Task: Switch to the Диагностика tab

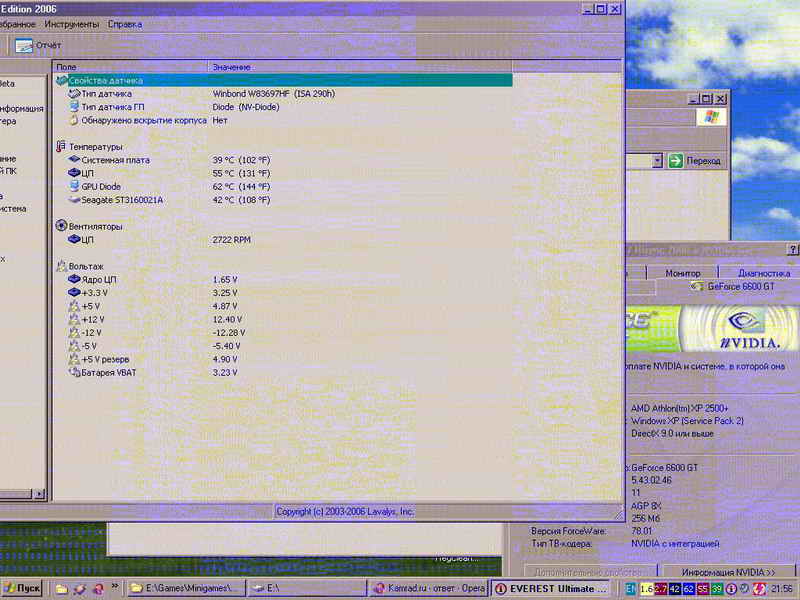Action: coord(762,272)
